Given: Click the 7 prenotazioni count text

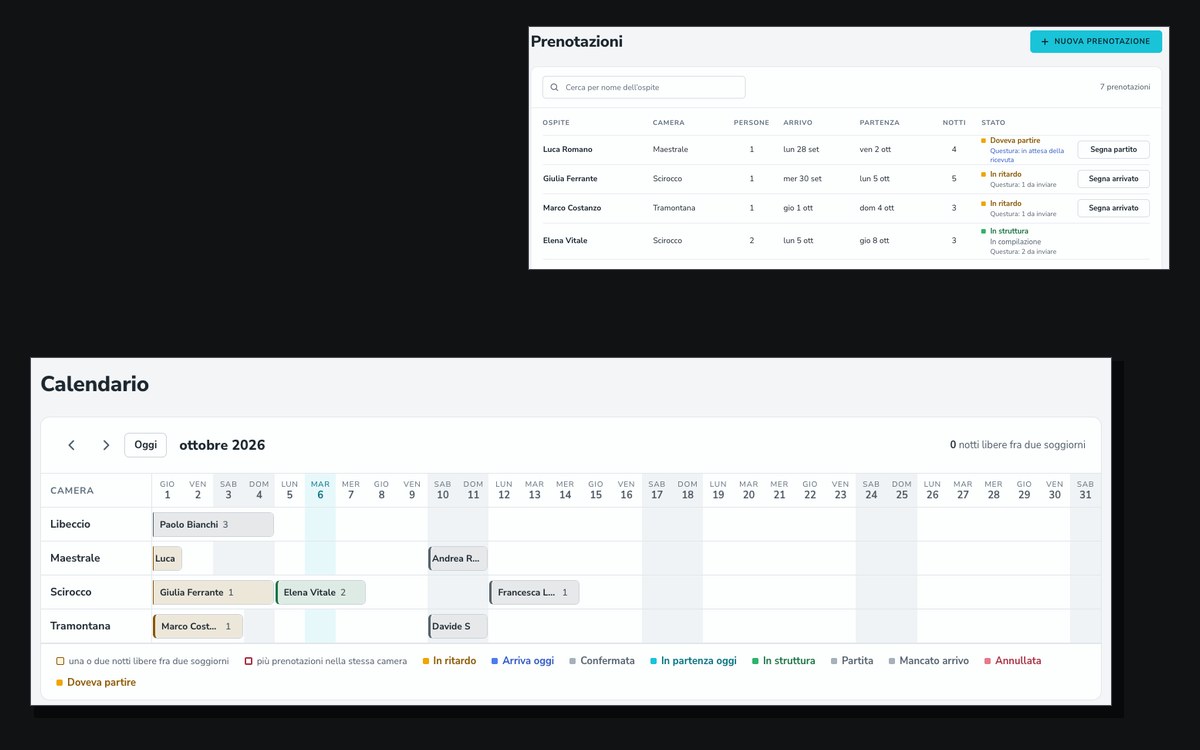Looking at the screenshot, I should coord(1125,87).
